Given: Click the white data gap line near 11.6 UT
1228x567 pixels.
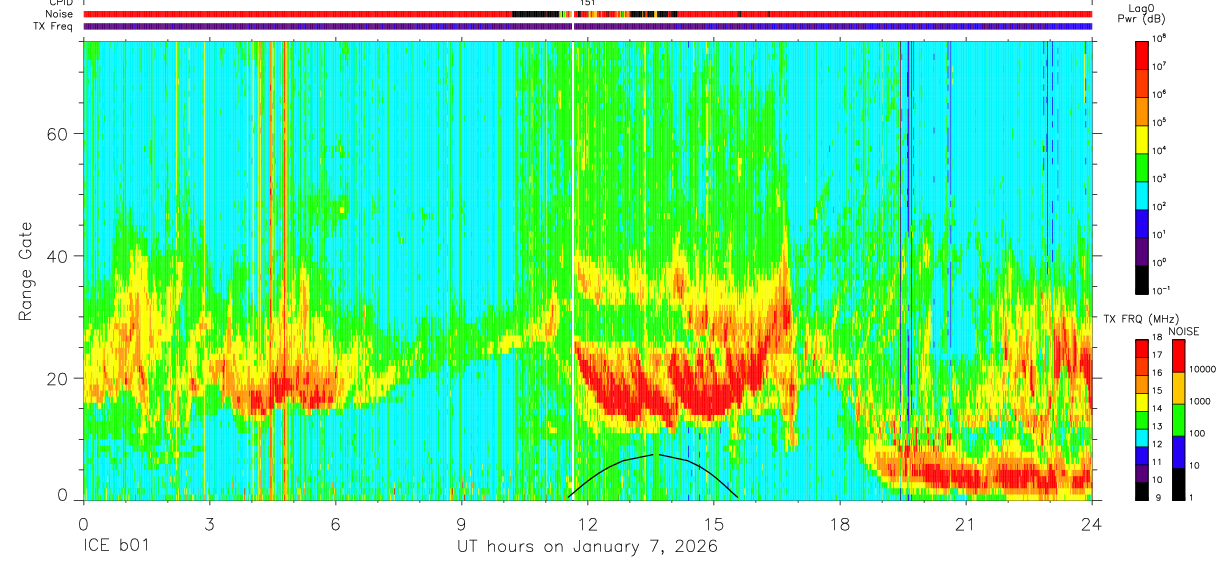Looking at the screenshot, I should [572, 270].
